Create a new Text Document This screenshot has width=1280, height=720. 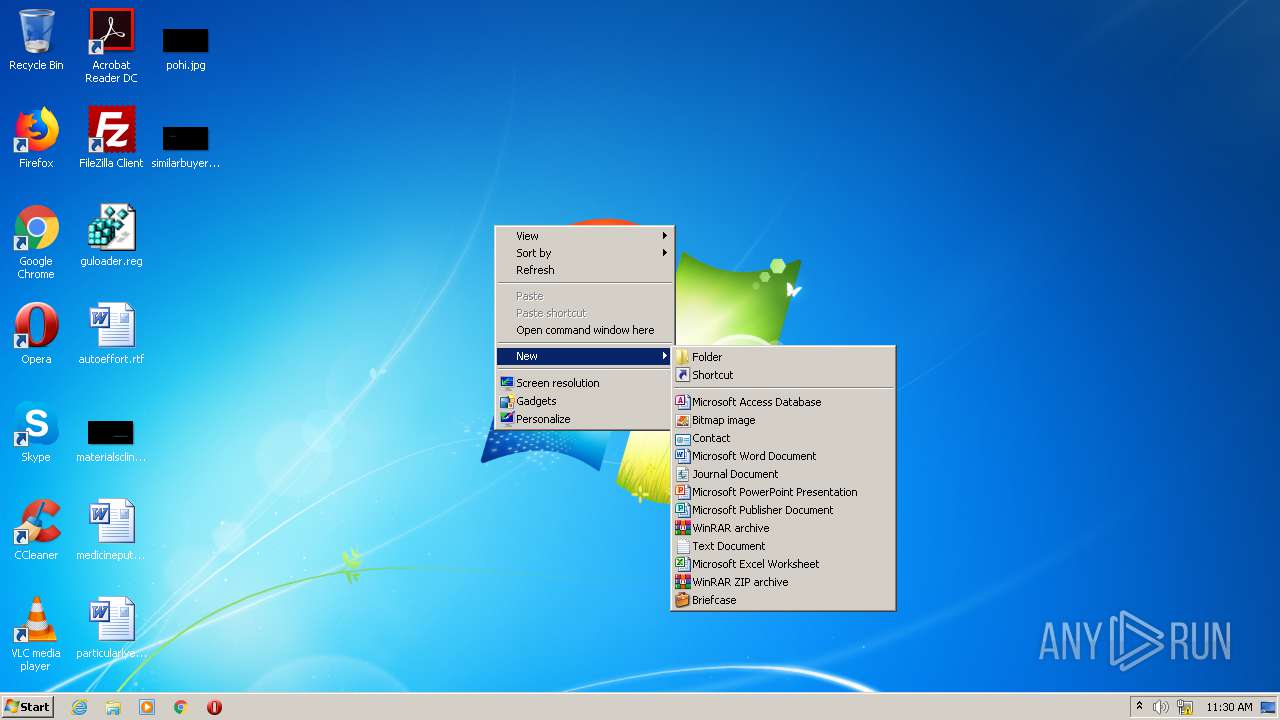[783, 546]
